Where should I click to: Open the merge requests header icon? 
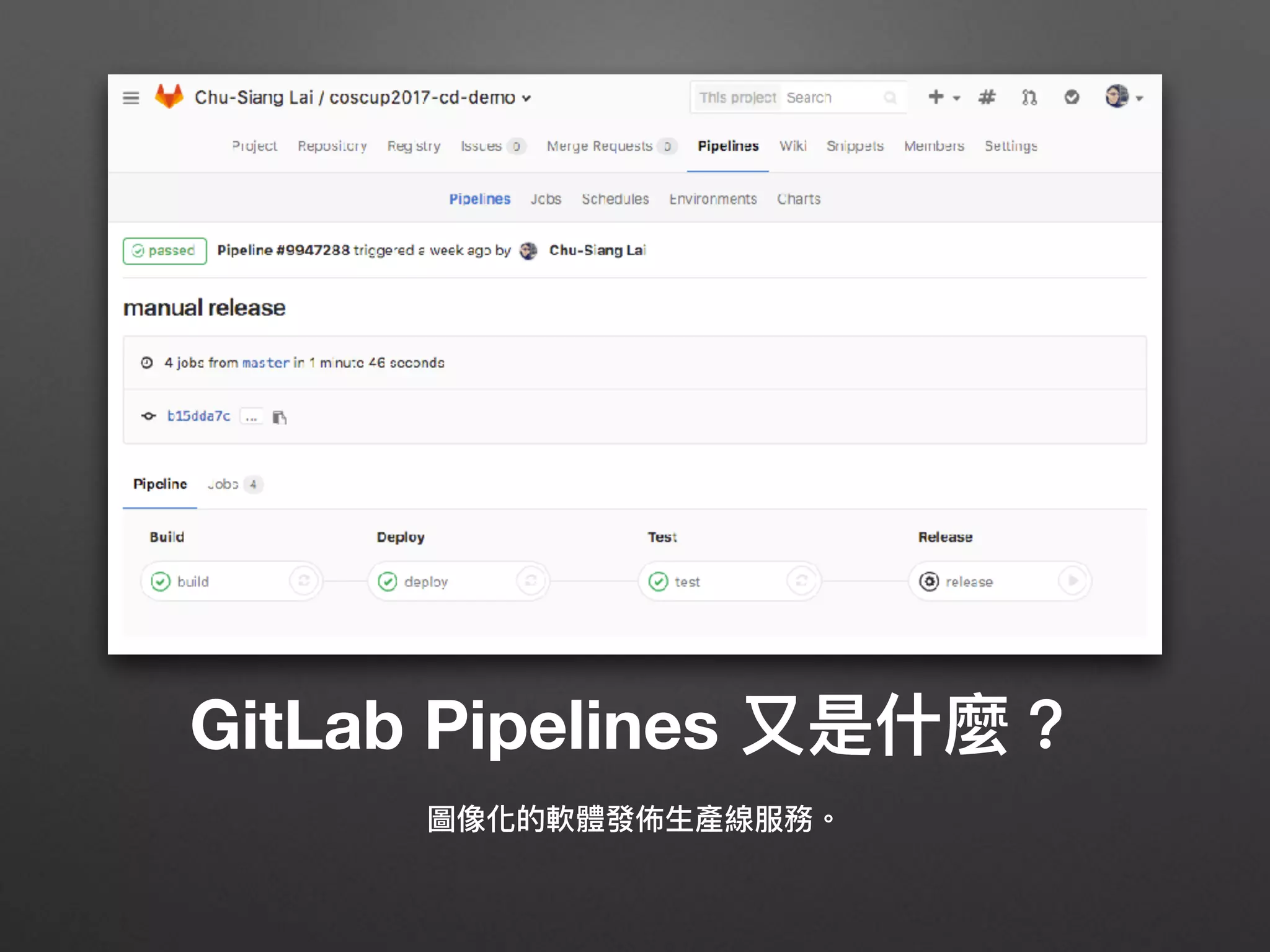tap(1029, 97)
